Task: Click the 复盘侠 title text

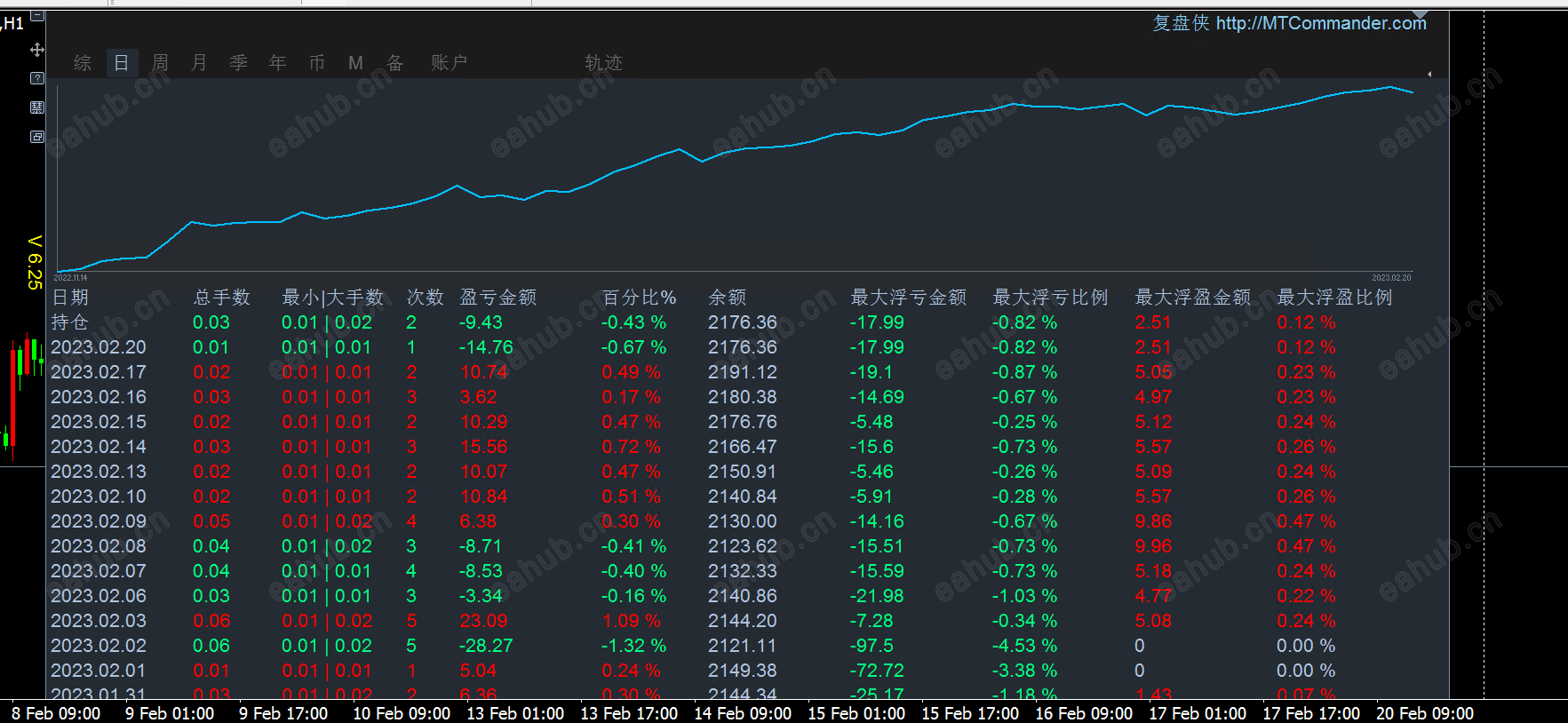Action: point(1181,23)
